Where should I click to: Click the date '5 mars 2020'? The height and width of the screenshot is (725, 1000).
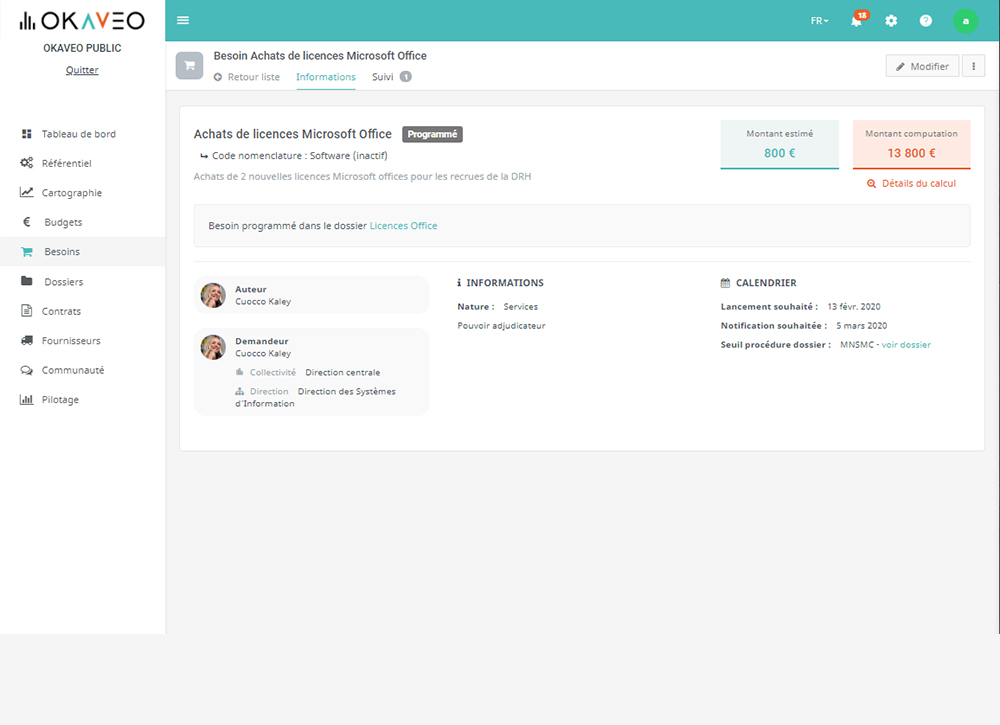tap(862, 326)
